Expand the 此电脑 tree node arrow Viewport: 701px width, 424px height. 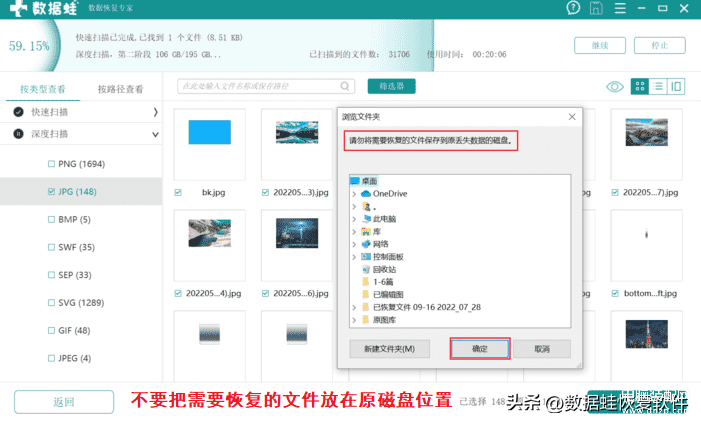click(354, 219)
